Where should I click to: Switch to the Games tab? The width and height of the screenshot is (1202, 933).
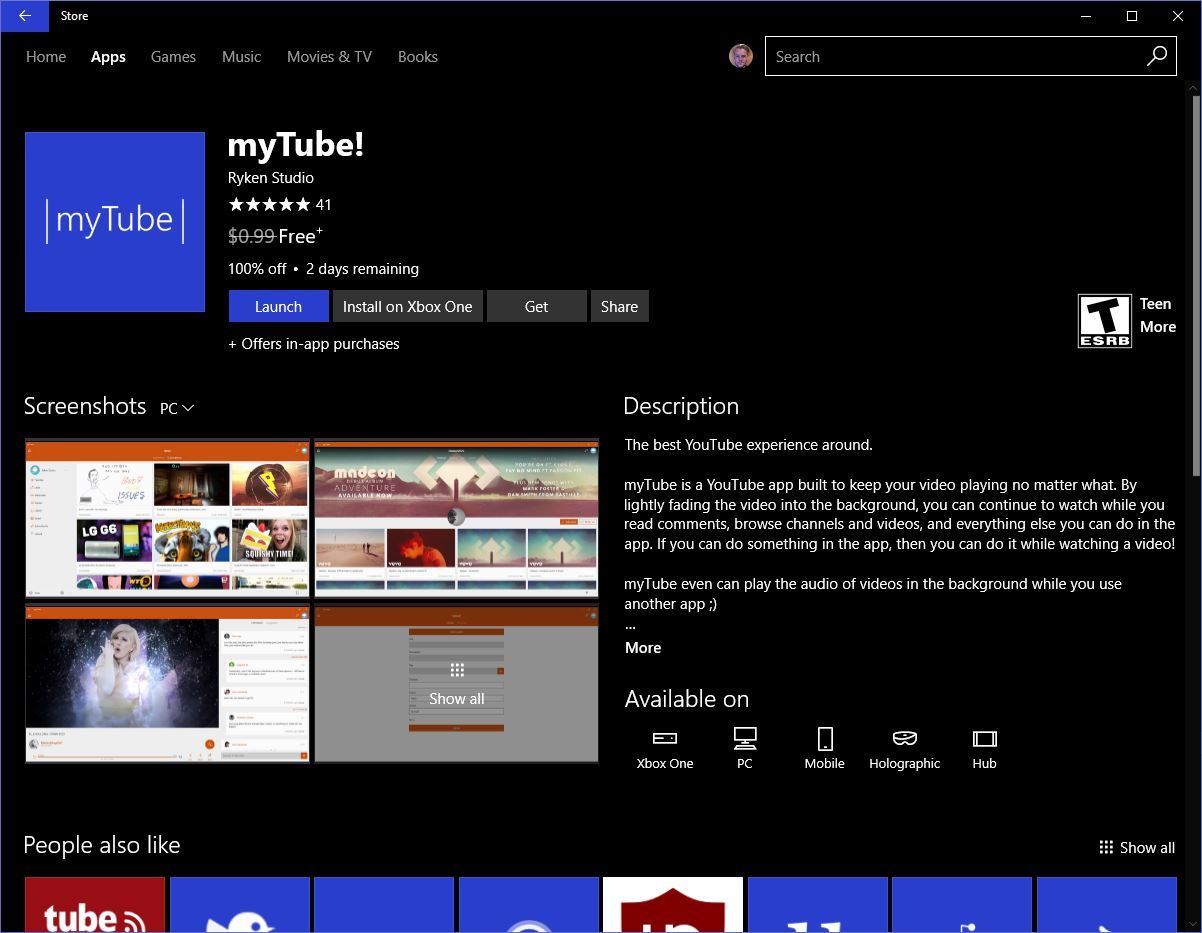[173, 57]
